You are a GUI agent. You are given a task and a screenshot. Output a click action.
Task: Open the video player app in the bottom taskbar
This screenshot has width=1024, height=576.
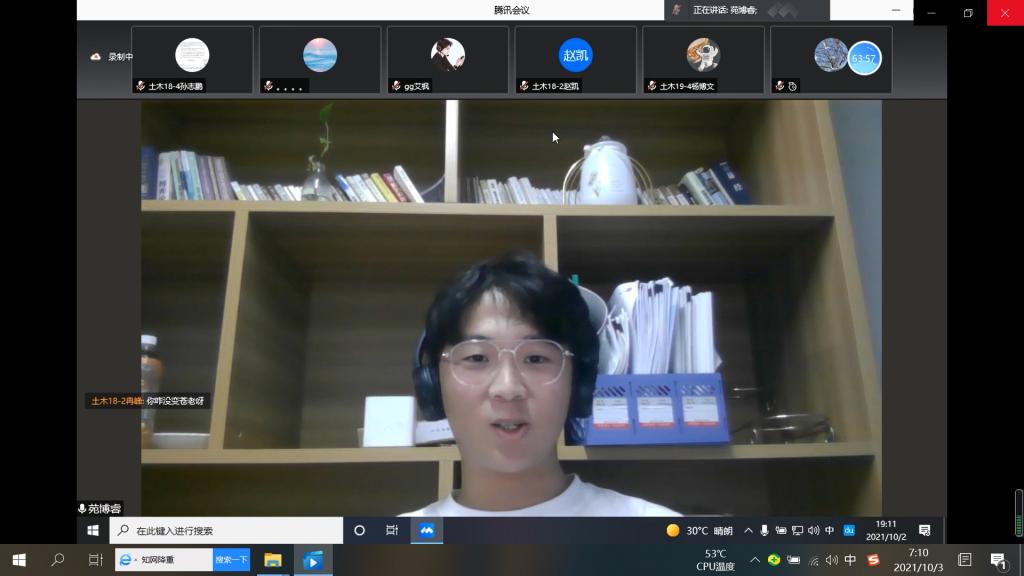[312, 560]
